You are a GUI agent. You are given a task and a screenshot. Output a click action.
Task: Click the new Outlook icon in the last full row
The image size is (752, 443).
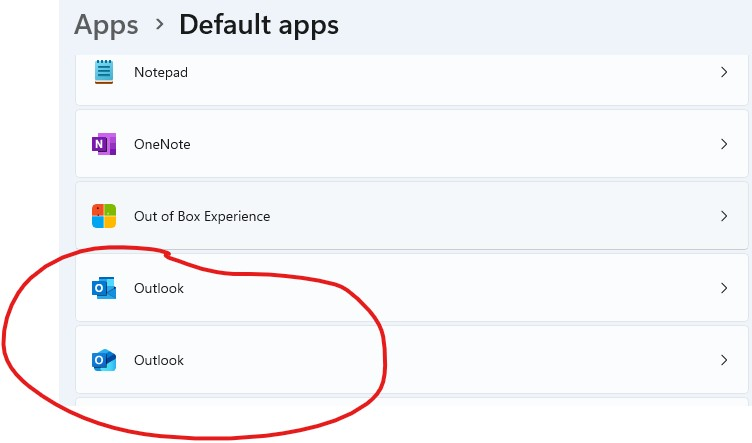104,360
